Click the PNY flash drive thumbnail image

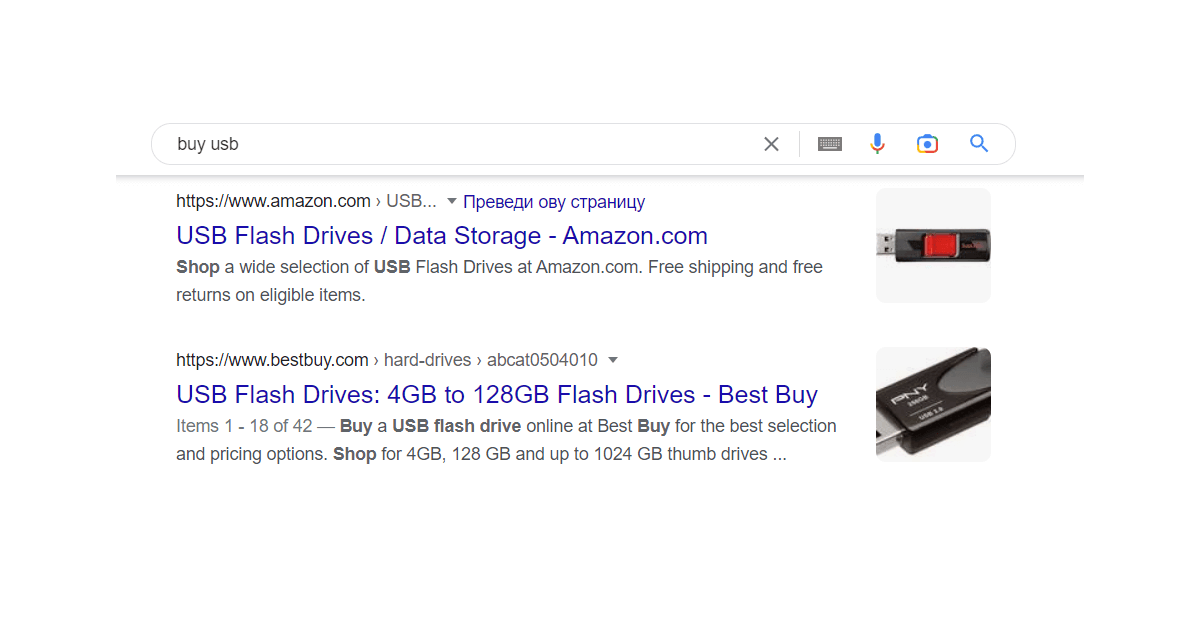coord(933,404)
